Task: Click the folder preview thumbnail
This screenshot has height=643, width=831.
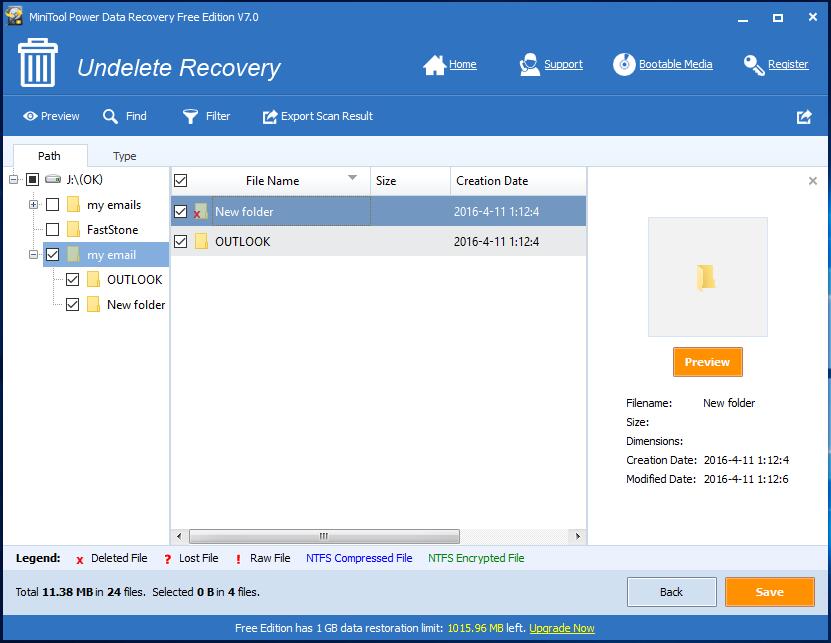Action: coord(708,277)
